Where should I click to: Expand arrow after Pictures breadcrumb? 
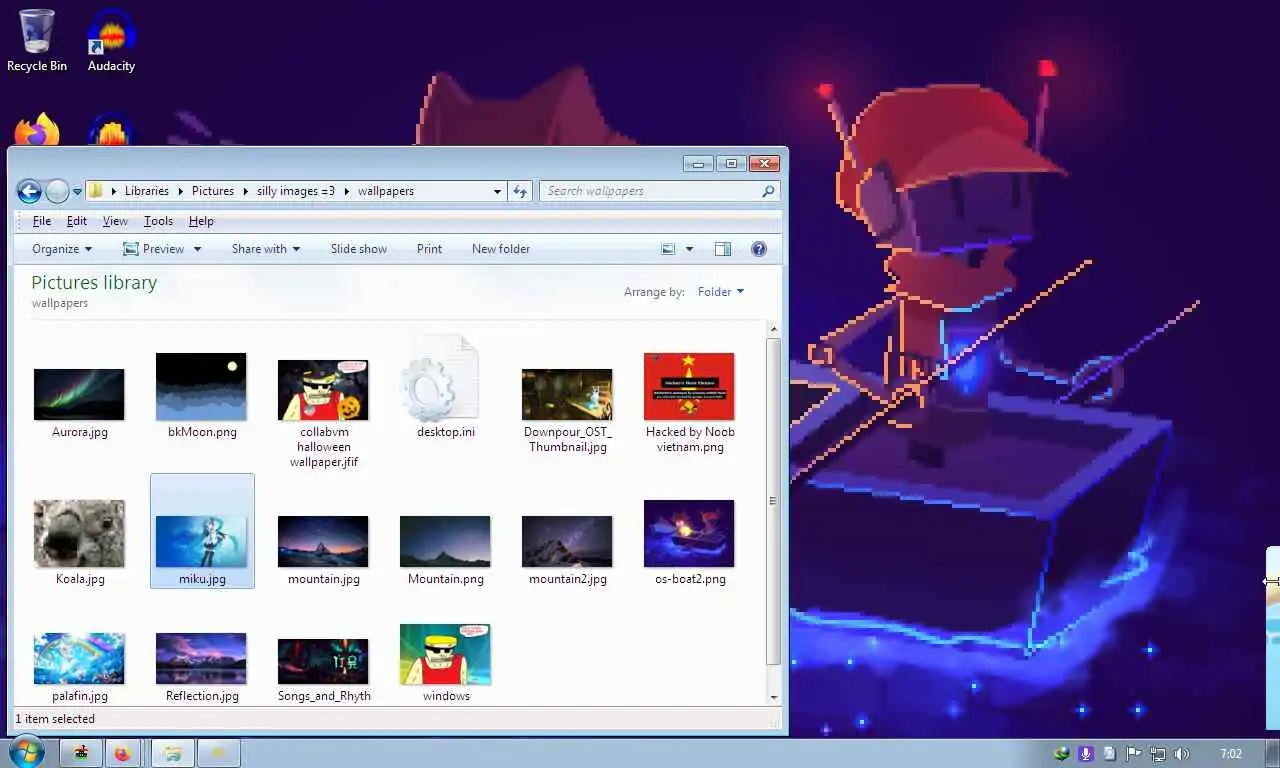[x=245, y=191]
